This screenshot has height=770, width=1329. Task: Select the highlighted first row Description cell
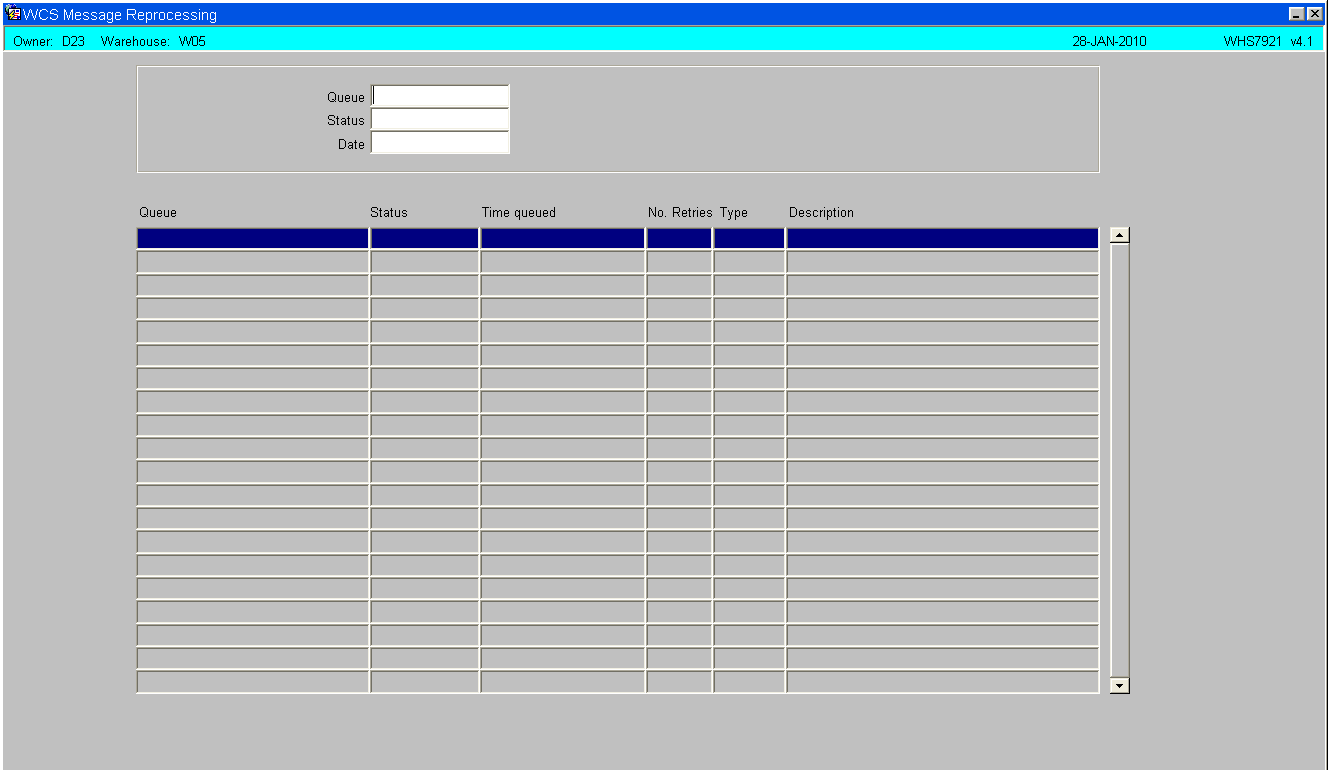942,238
